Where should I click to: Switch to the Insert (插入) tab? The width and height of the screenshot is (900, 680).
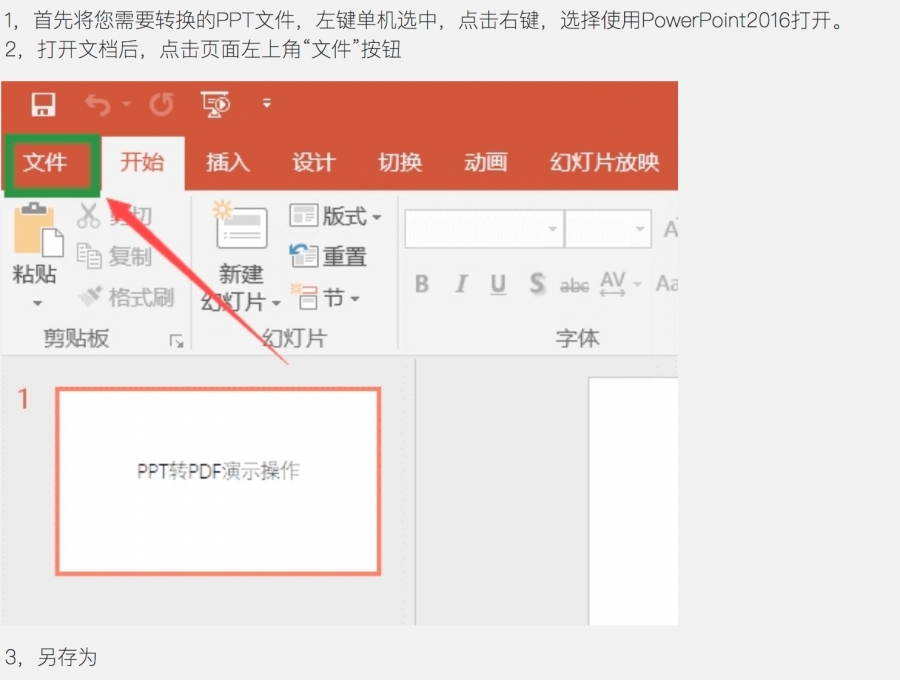pos(228,163)
